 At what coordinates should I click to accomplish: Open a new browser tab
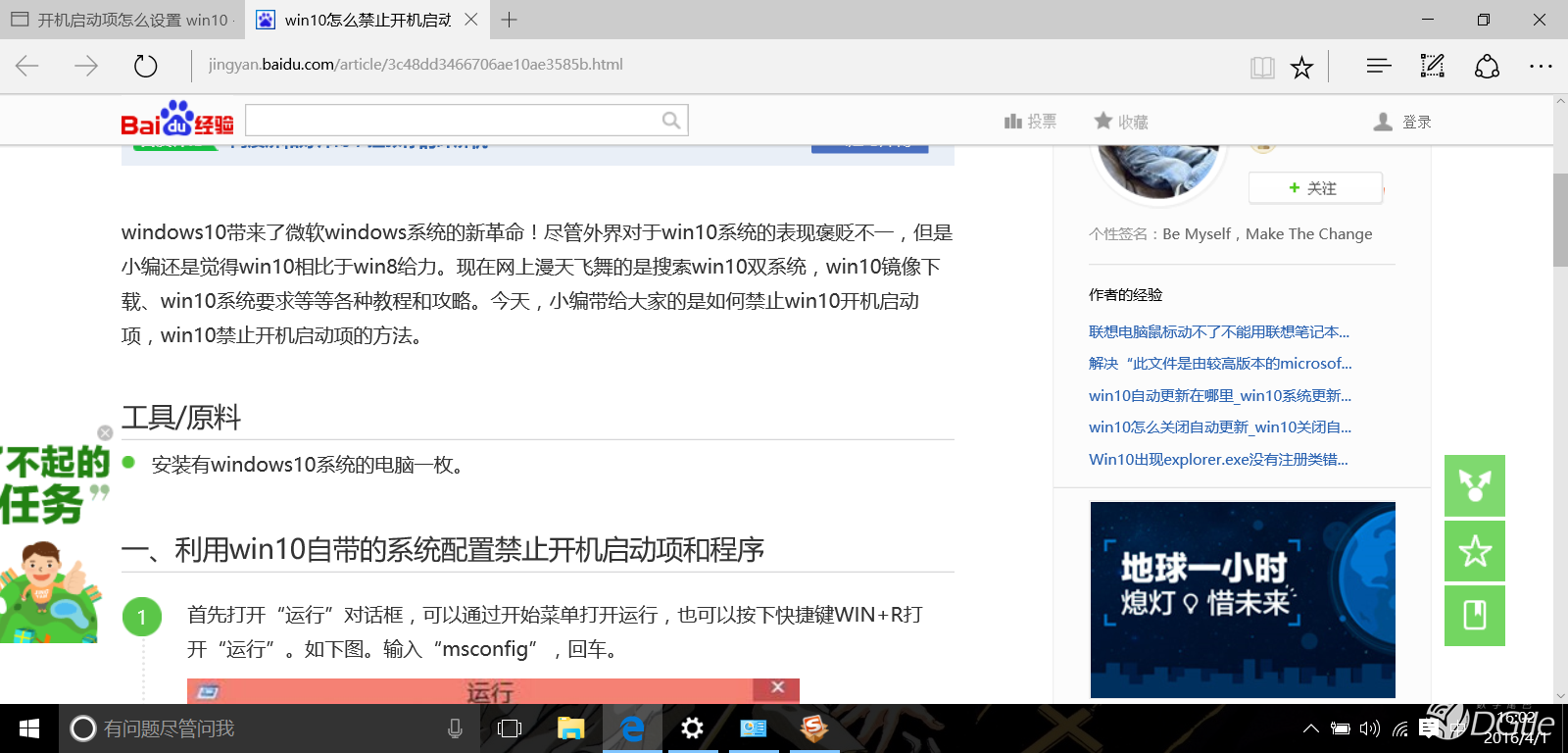pyautogui.click(x=509, y=20)
